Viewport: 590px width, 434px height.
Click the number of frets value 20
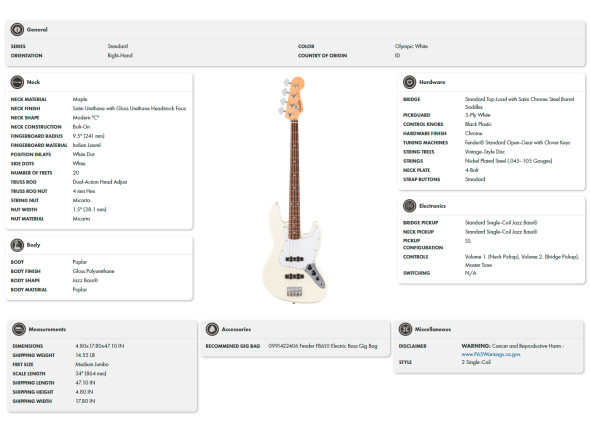click(76, 173)
